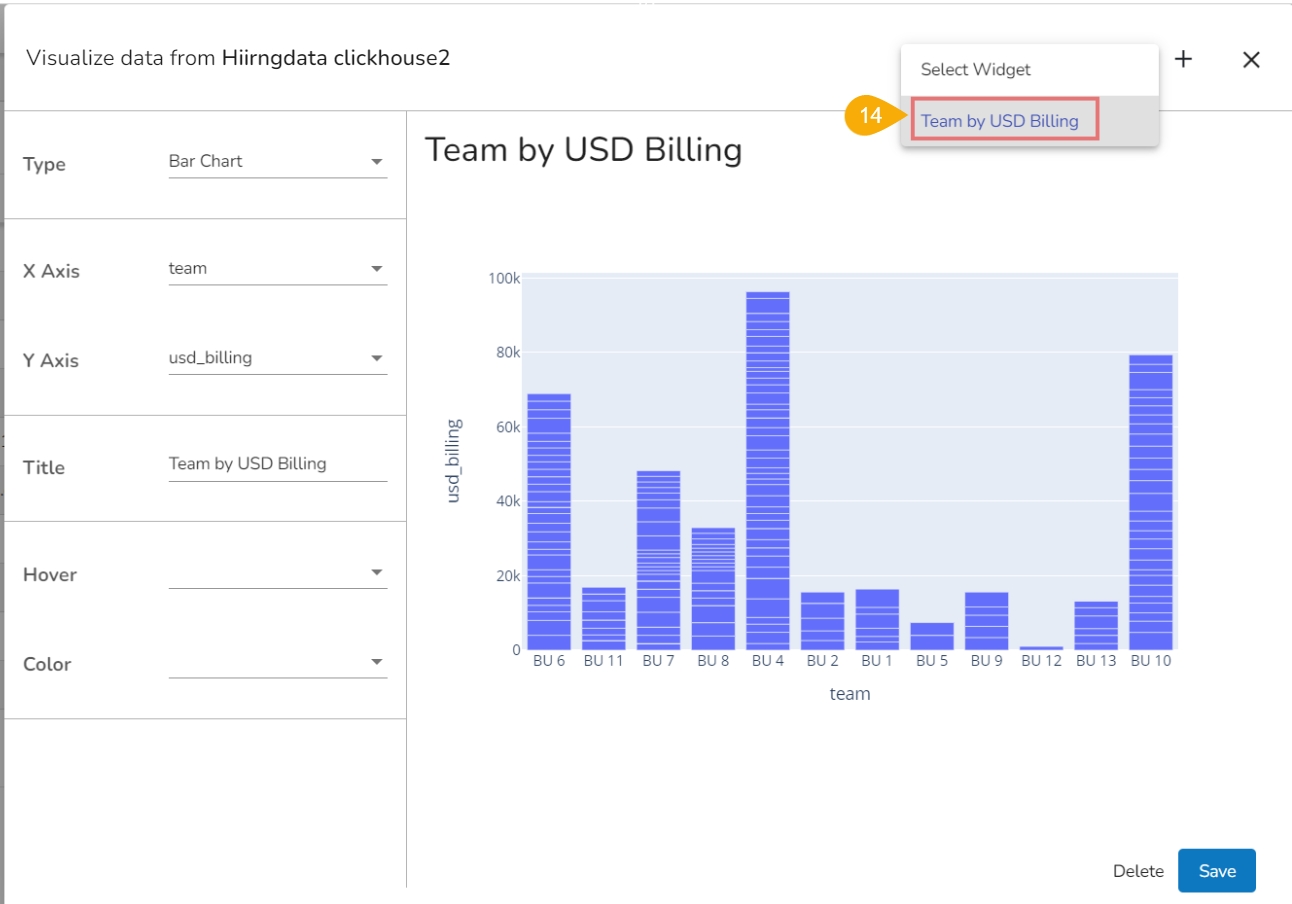Viewport: 1292px width, 904px height.
Task: Open the Color field dropdown
Action: point(277,662)
